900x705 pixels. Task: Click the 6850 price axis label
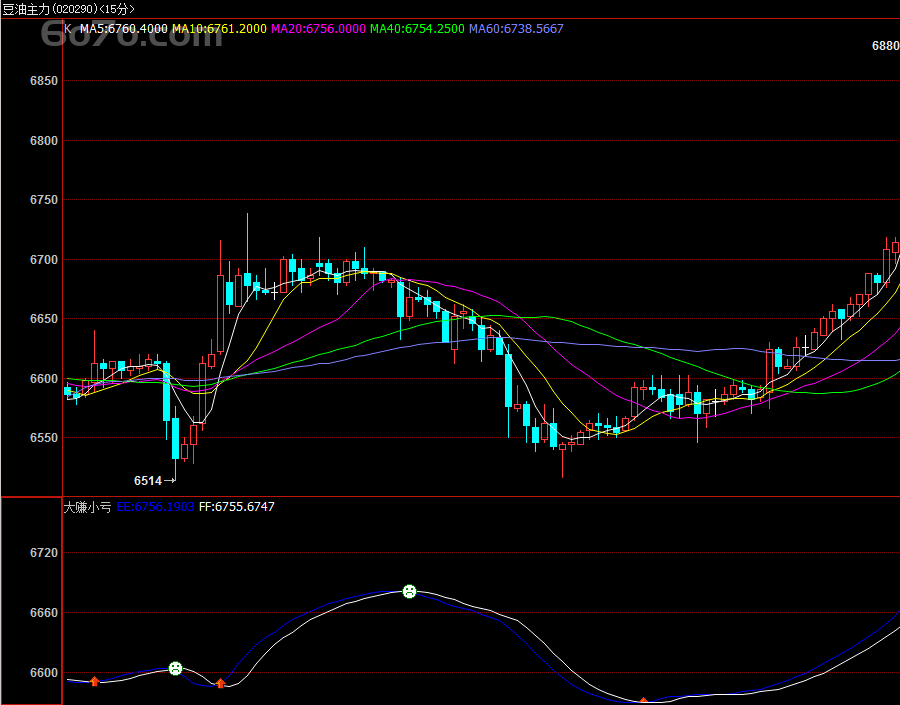point(44,81)
